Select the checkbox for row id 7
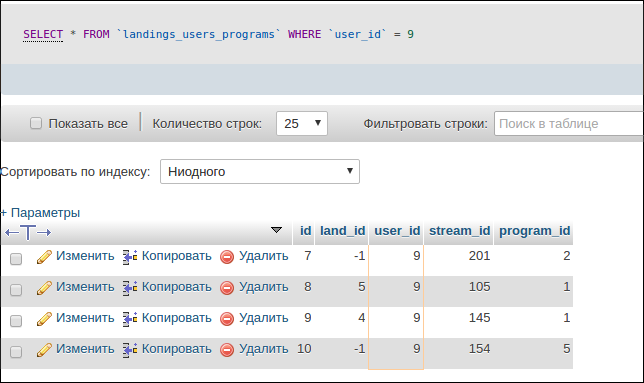This screenshot has height=383, width=644. click(16, 259)
